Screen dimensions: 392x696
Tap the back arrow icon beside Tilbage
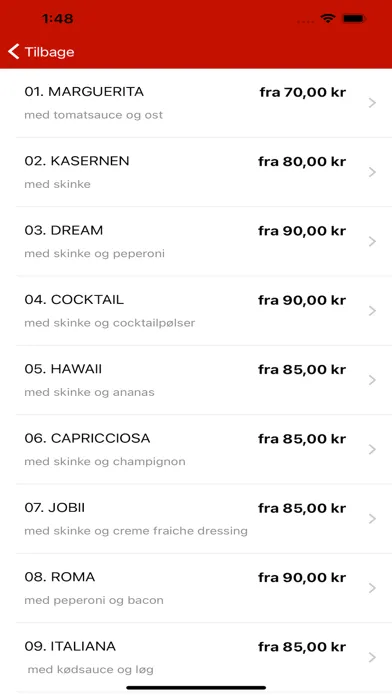point(14,51)
